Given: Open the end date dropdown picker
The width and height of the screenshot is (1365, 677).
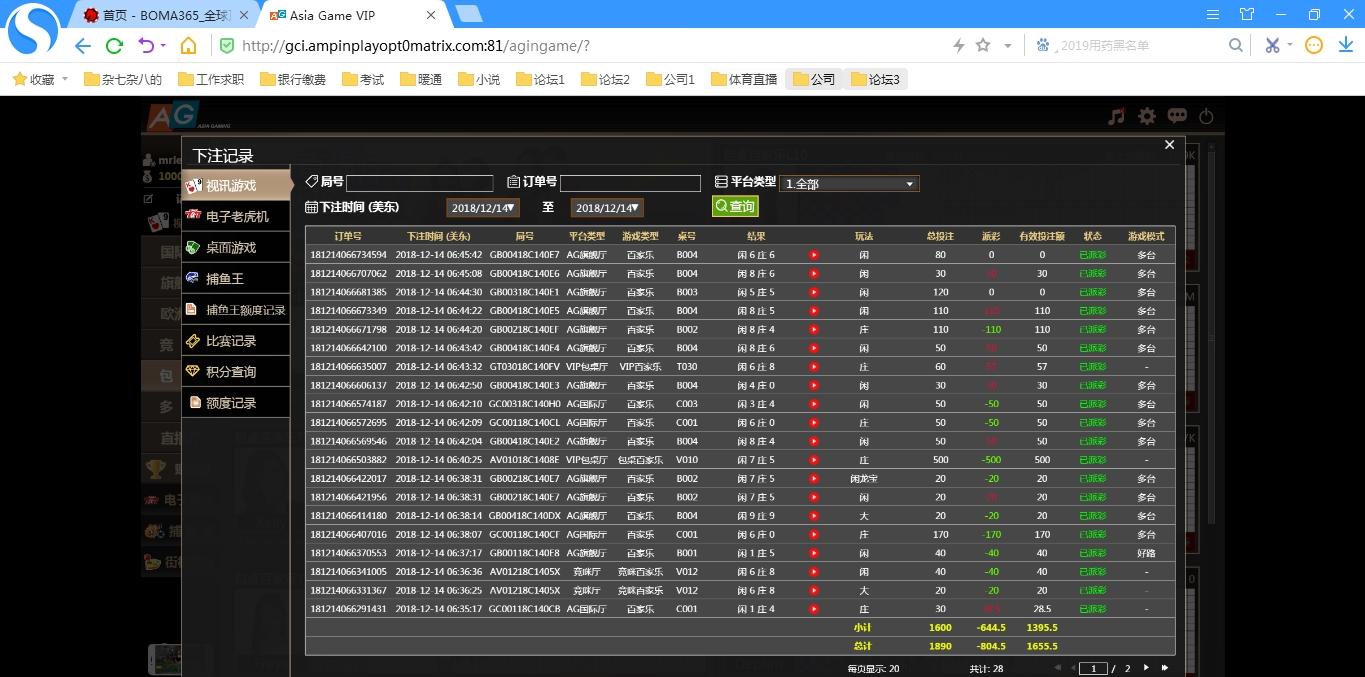Looking at the screenshot, I should [607, 208].
